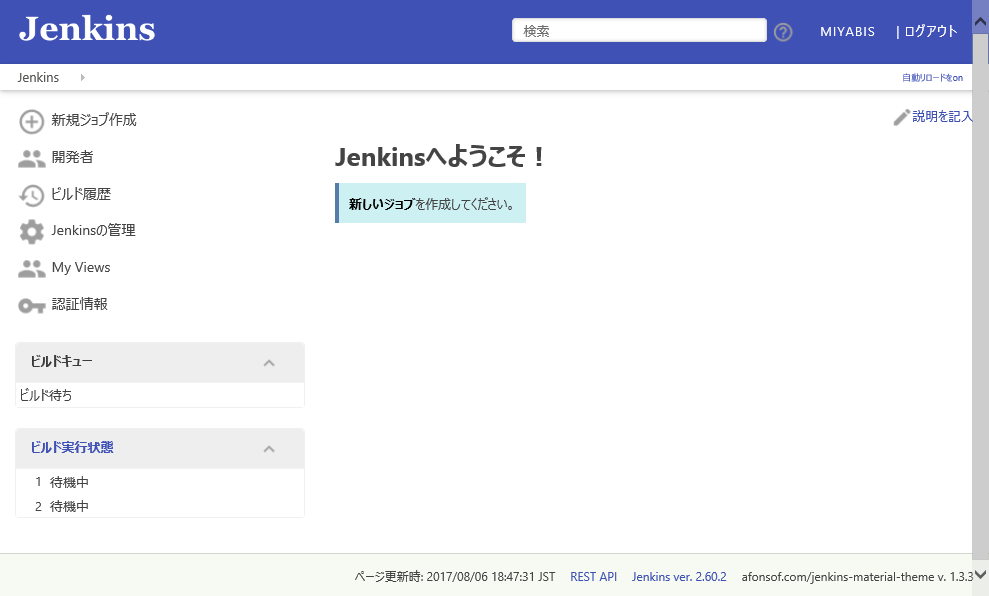Focus the 検索 search field
Screen dimensions: 989x596
639,30
